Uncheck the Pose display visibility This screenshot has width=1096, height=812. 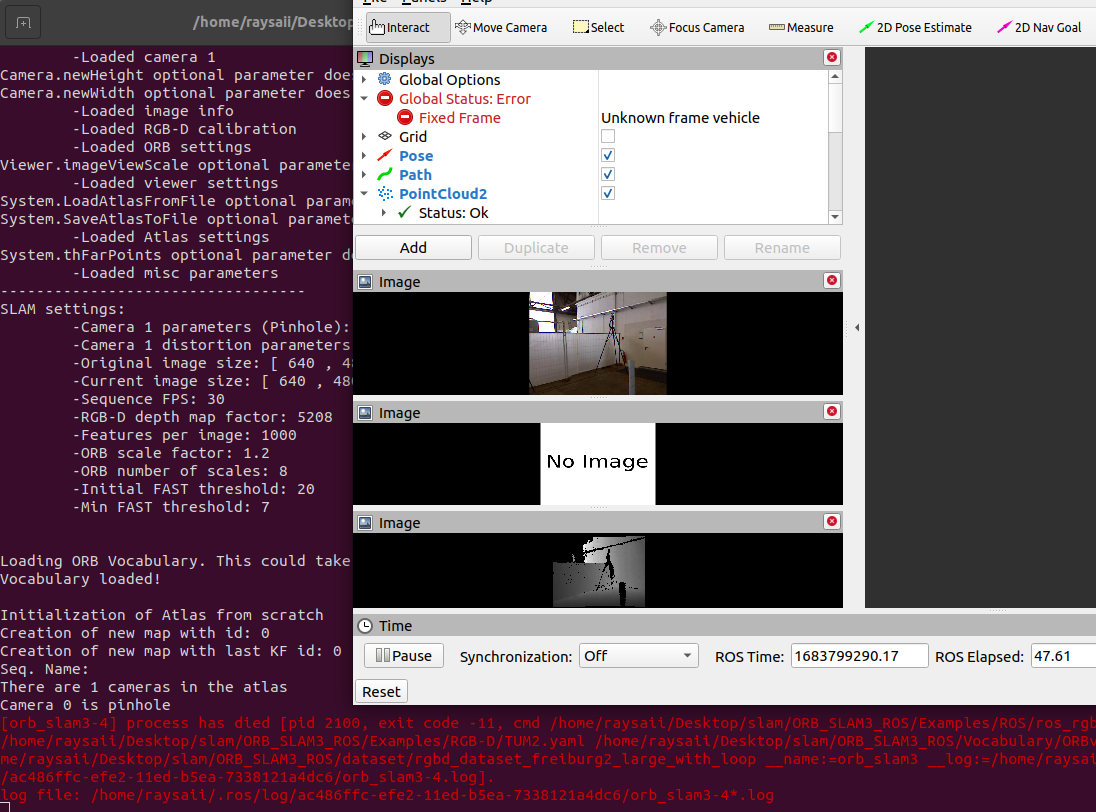607,155
